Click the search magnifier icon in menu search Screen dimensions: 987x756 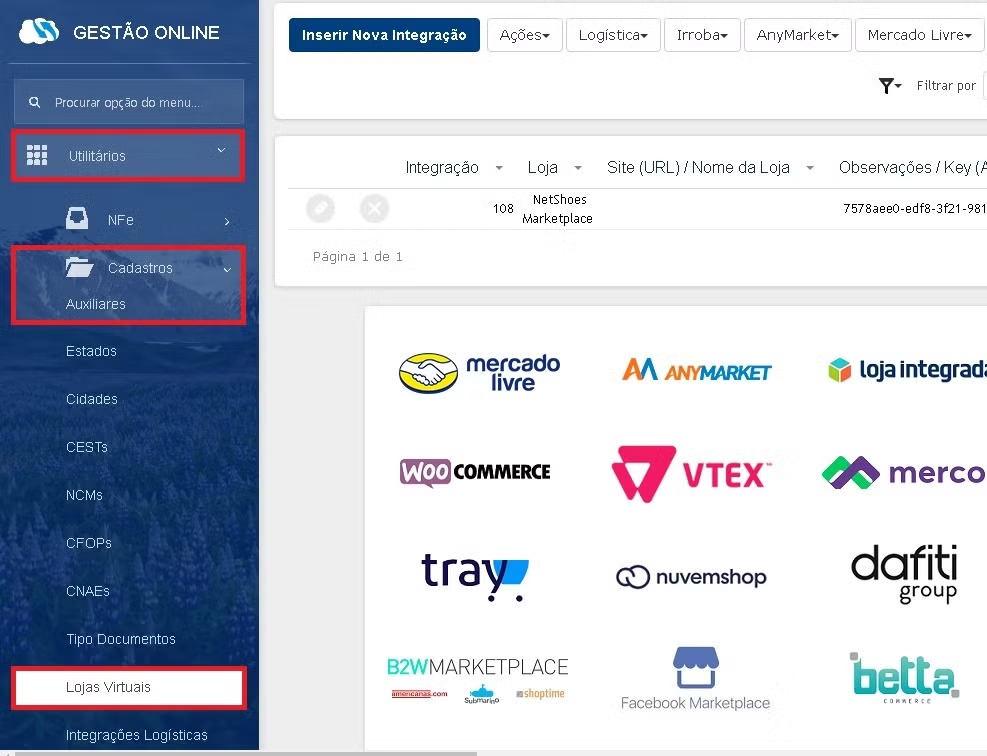pyautogui.click(x=35, y=102)
